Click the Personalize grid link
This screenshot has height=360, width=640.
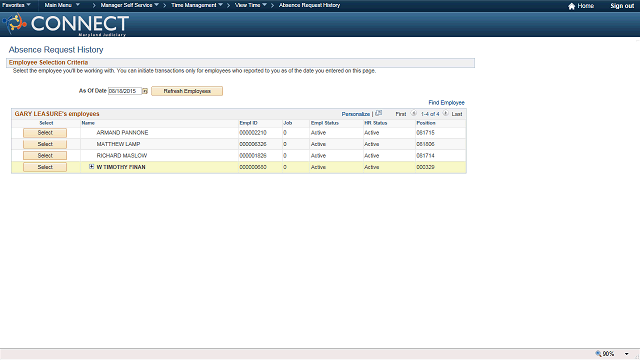pos(356,114)
